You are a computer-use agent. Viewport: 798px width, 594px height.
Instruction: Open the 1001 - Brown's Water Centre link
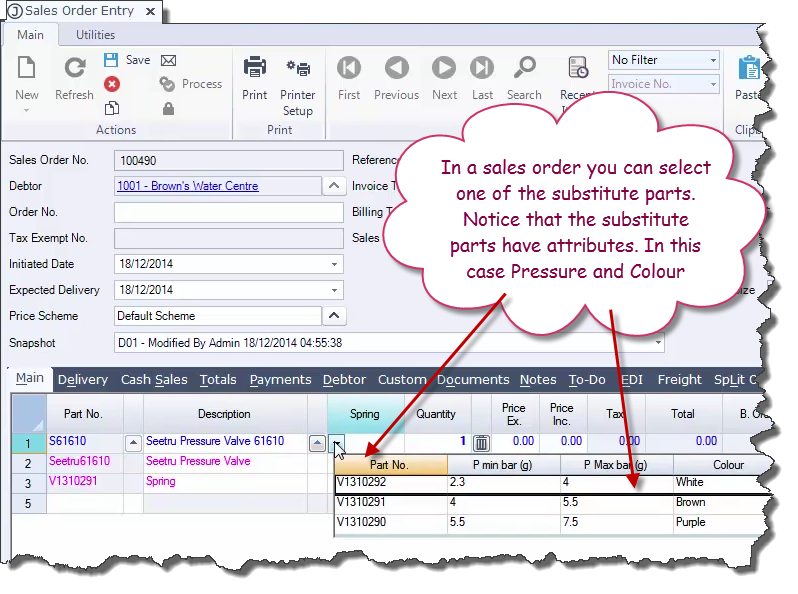coord(188,186)
